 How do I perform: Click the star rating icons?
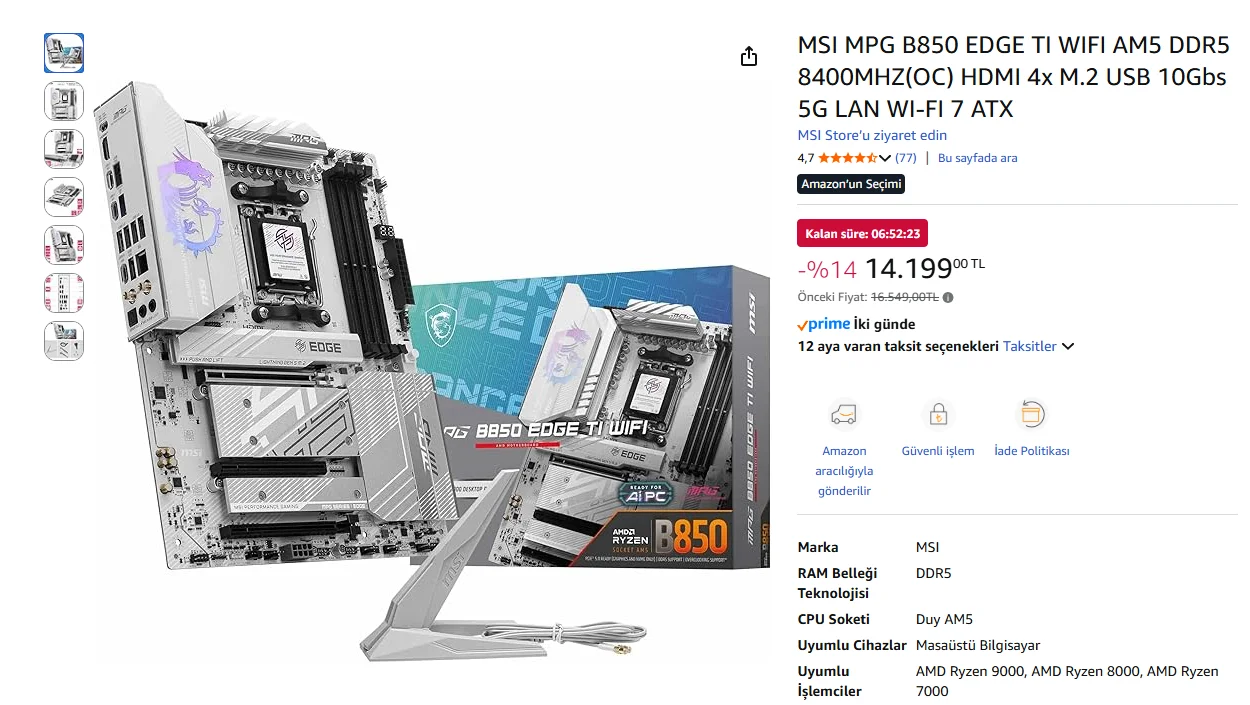pyautogui.click(x=847, y=158)
